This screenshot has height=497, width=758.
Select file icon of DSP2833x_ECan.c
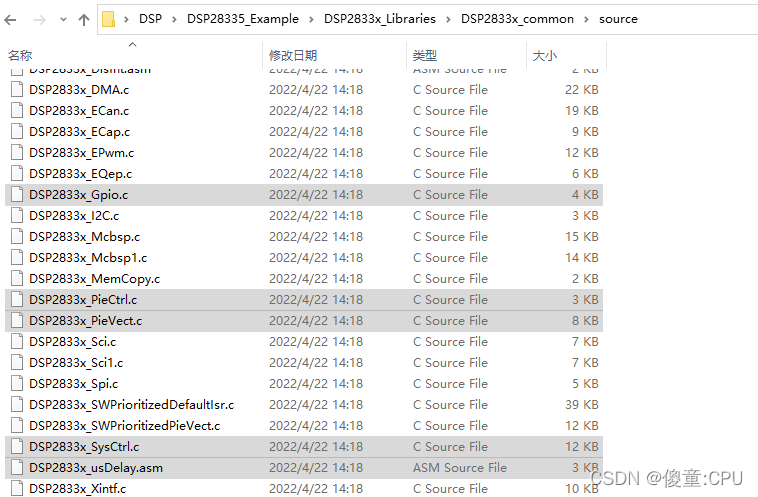17,111
